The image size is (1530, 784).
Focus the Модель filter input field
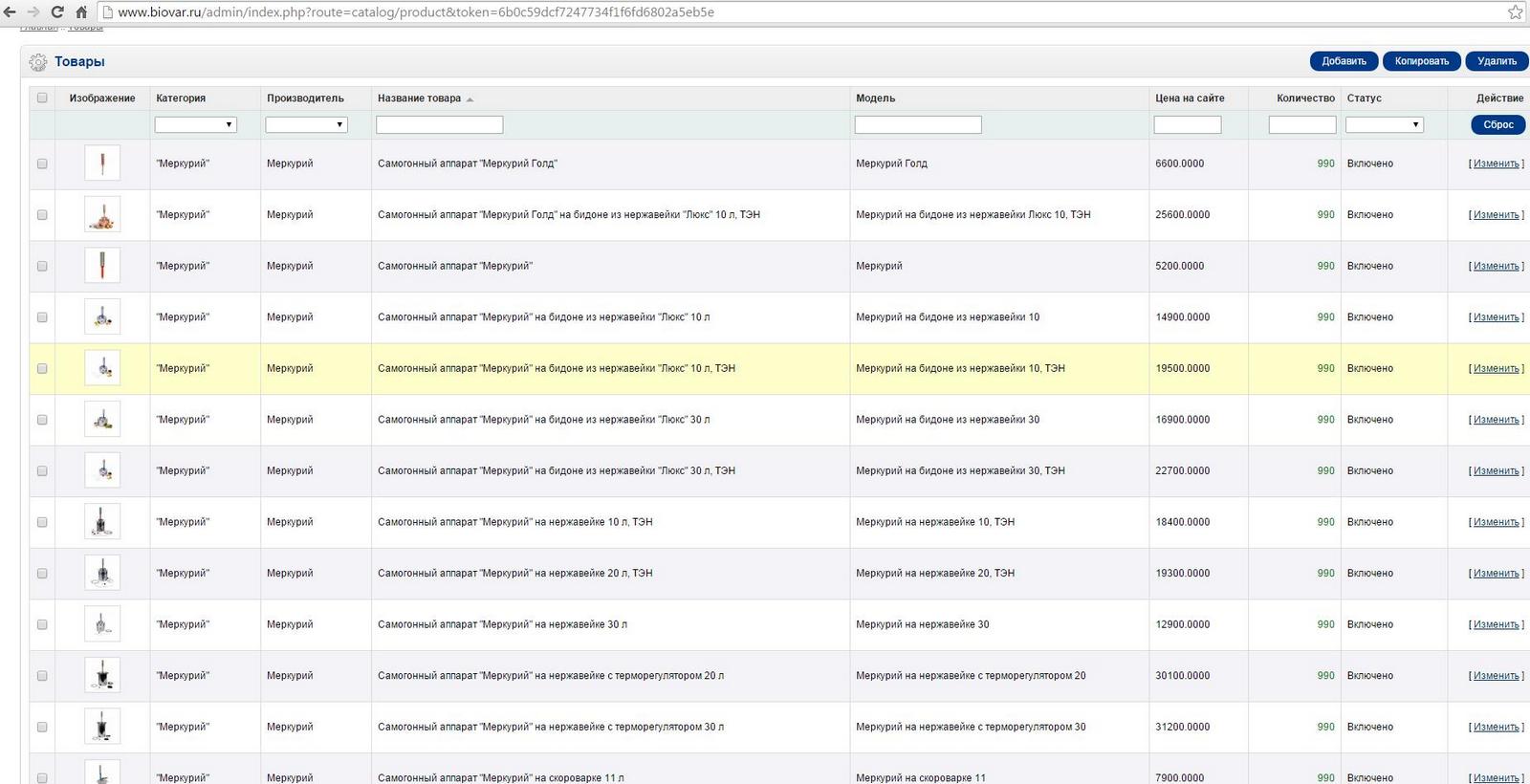tap(918, 124)
